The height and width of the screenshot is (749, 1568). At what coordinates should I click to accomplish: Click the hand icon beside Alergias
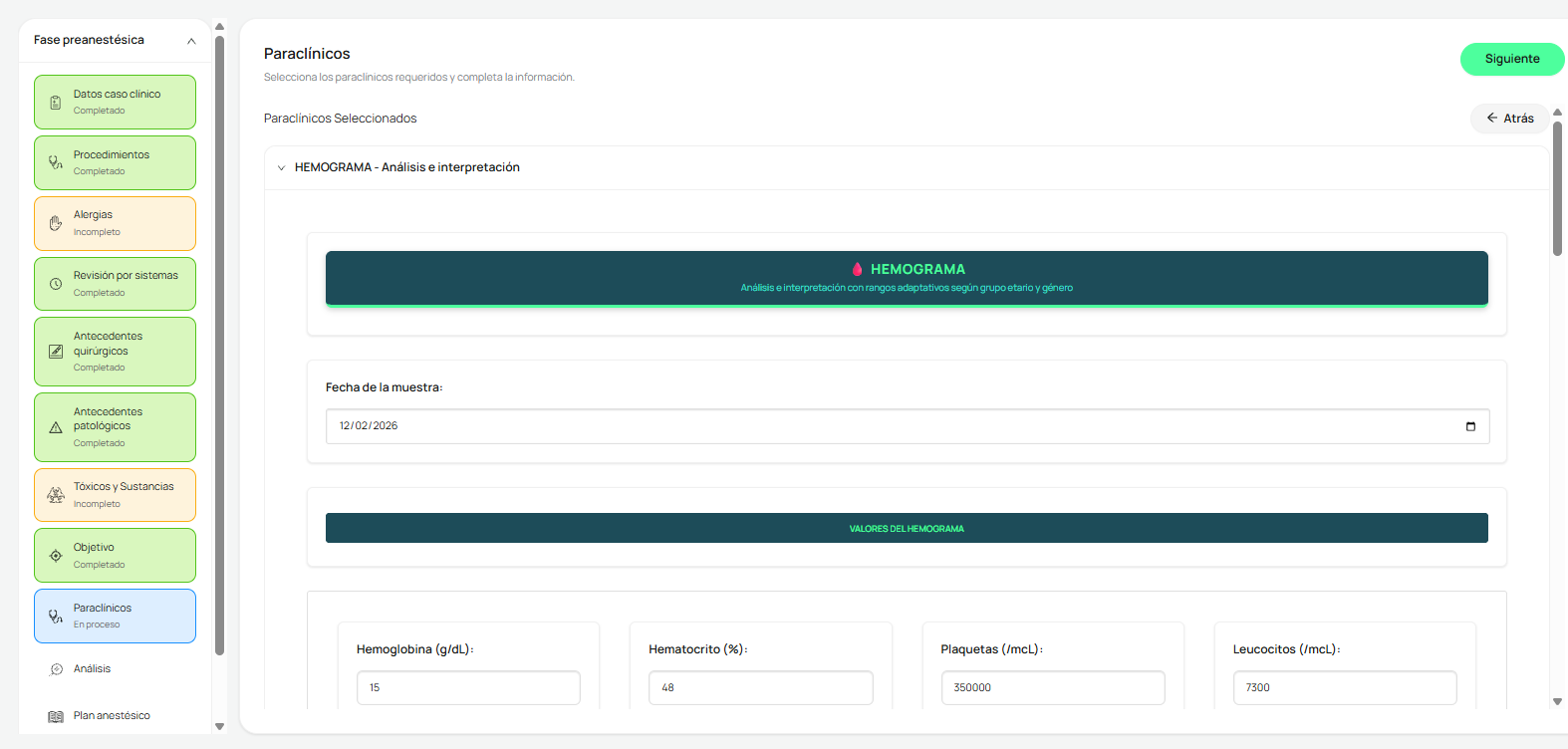[x=56, y=223]
